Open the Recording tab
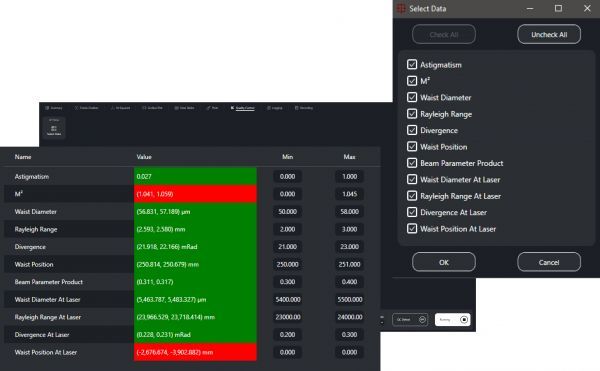The height and width of the screenshot is (371, 600). (304, 108)
